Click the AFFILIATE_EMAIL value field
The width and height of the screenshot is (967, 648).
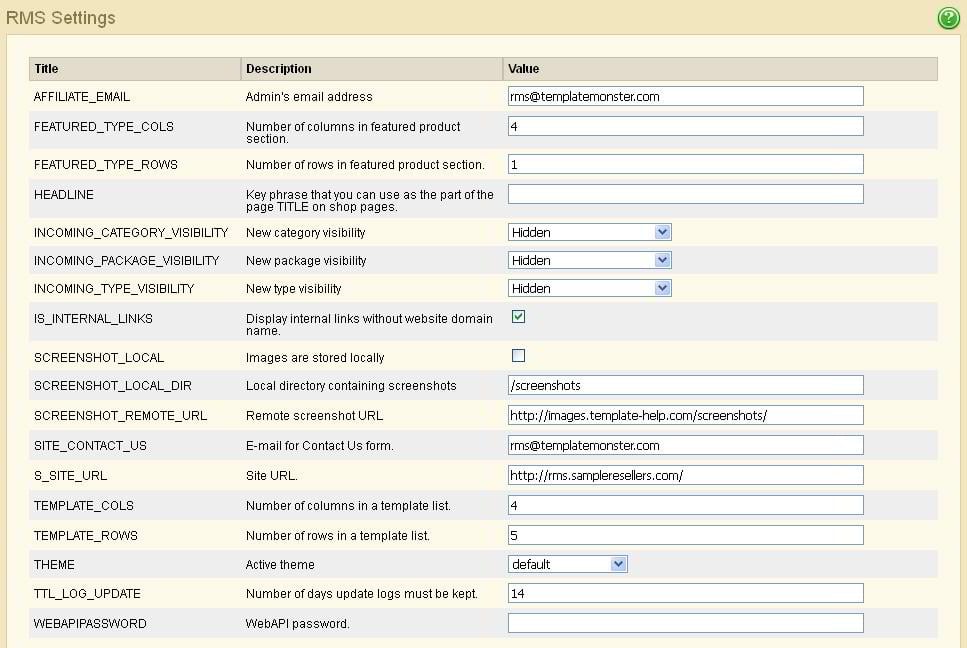685,96
